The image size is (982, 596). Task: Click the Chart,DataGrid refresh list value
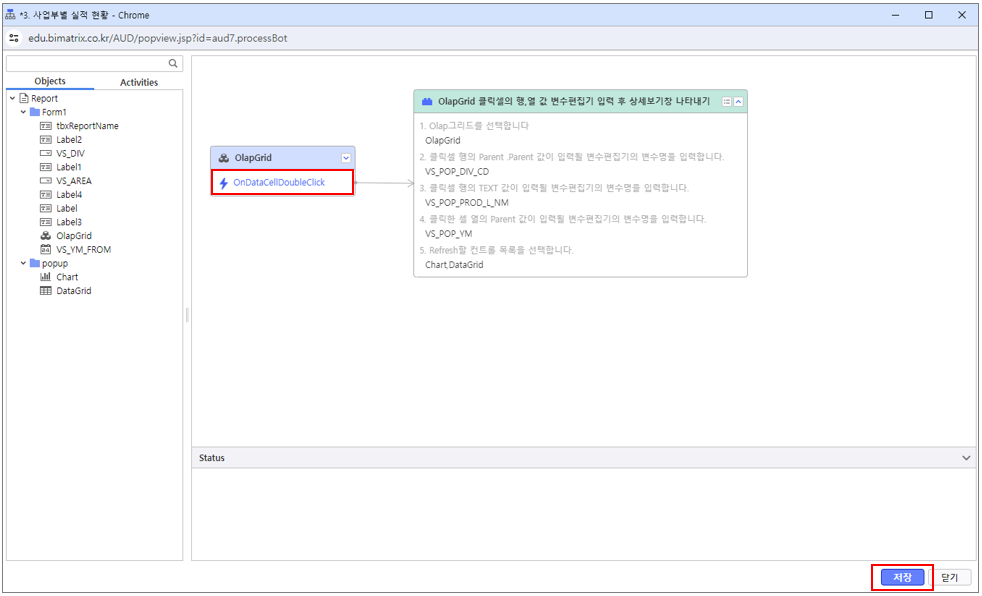pyautogui.click(x=454, y=265)
